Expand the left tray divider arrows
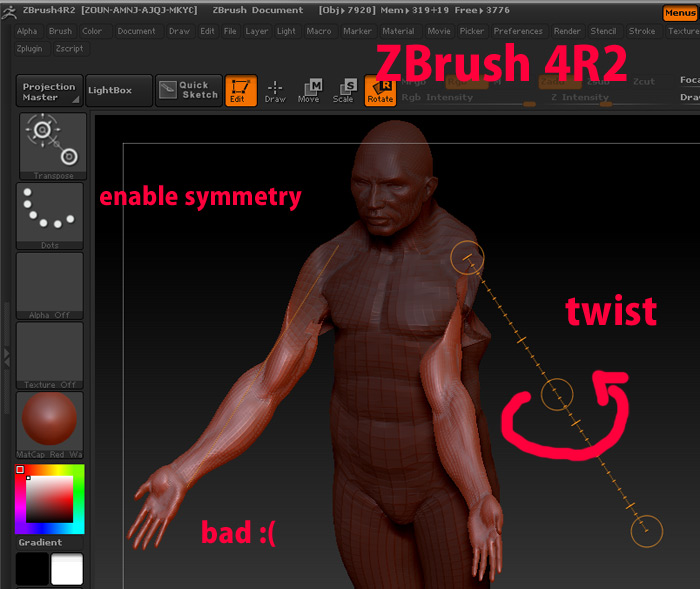700x589 pixels. pos(6,358)
